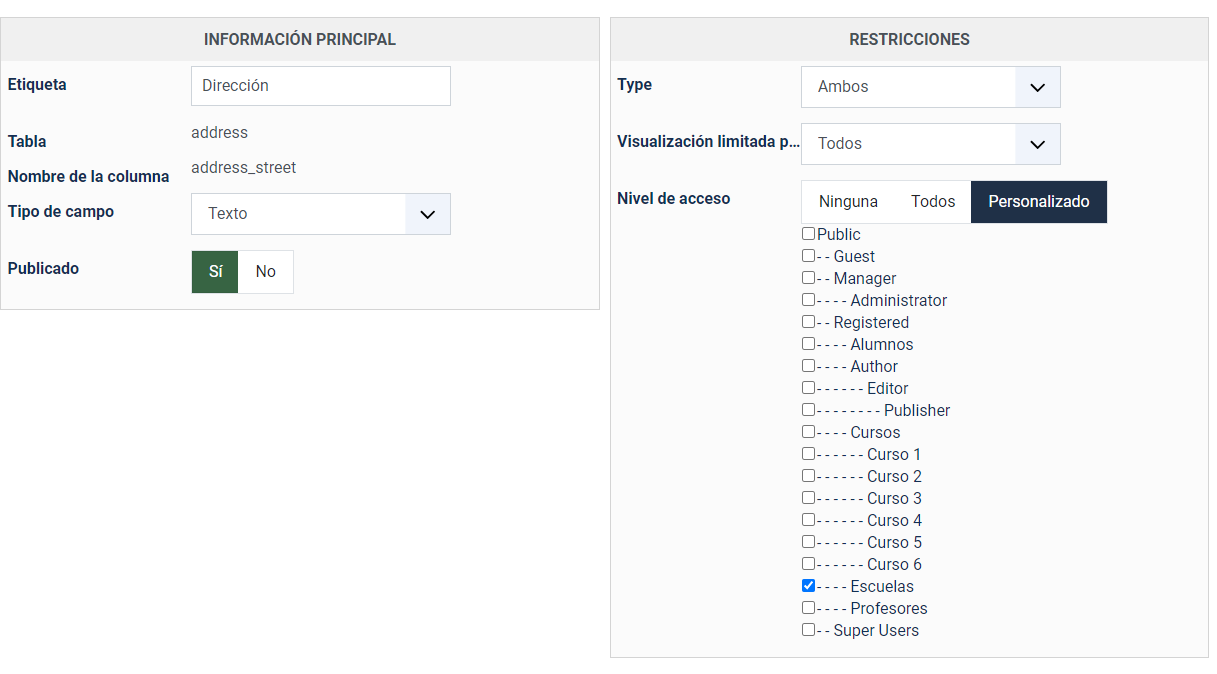Screen dimensions: 1217x674
Task: Choose Personalizado access level
Action: [x=1038, y=202]
